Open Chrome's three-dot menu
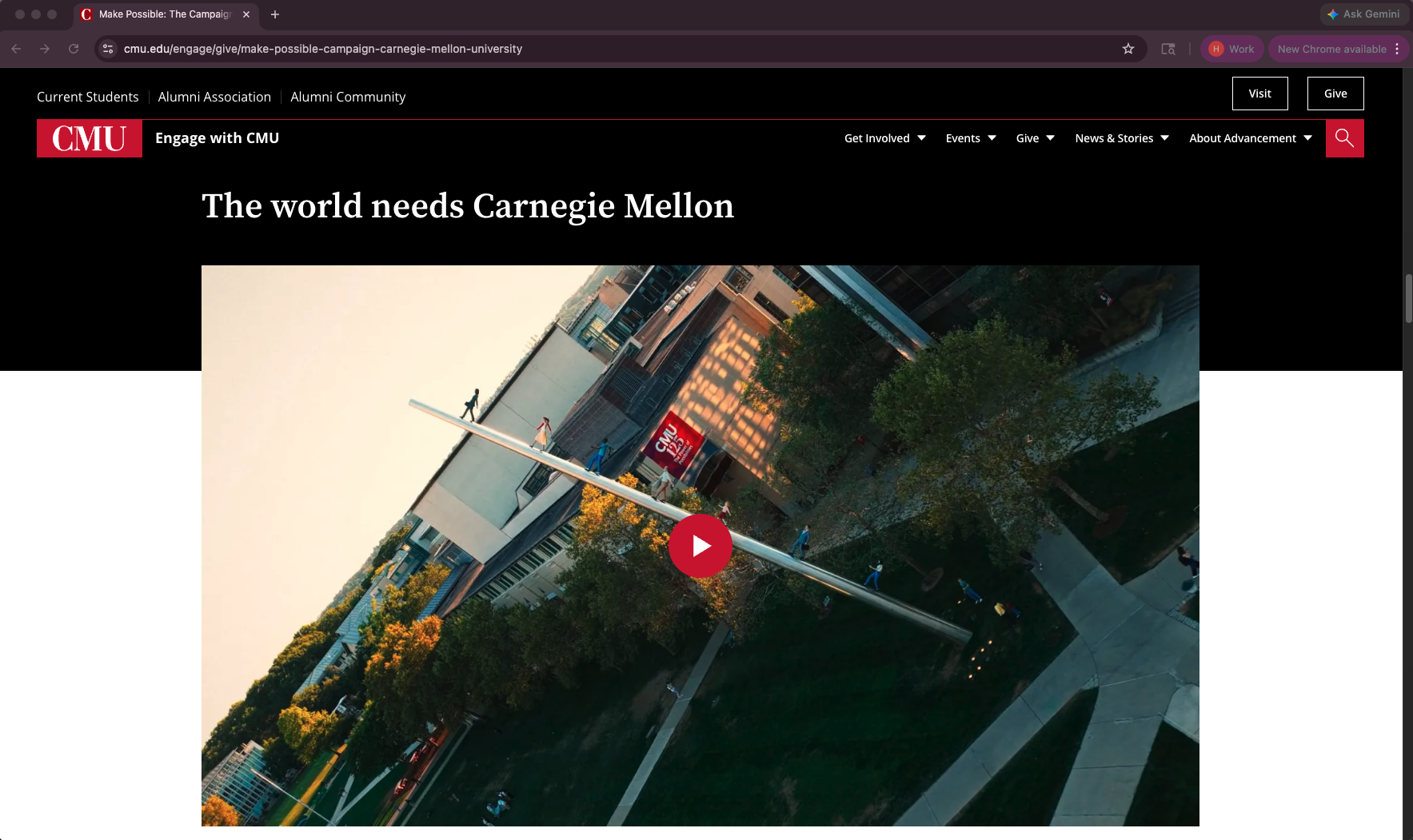Screen dimensions: 1413x840 1397,49
